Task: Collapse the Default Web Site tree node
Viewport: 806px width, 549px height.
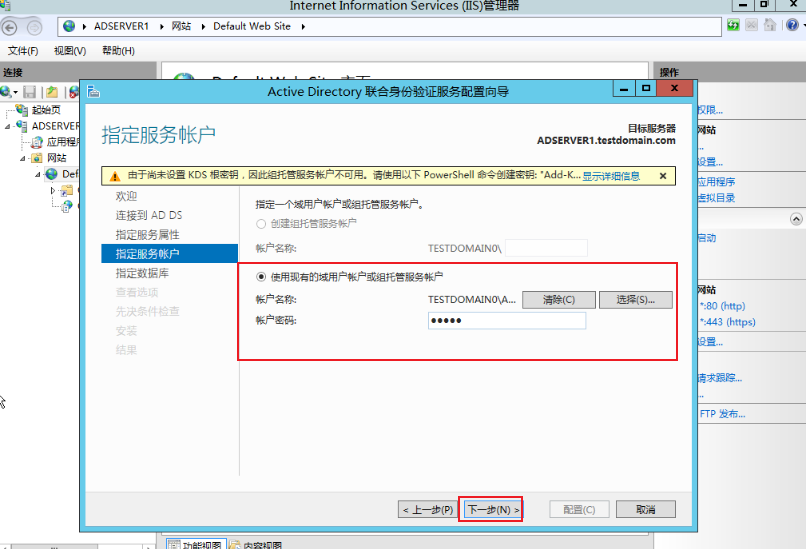Action: click(x=38, y=175)
